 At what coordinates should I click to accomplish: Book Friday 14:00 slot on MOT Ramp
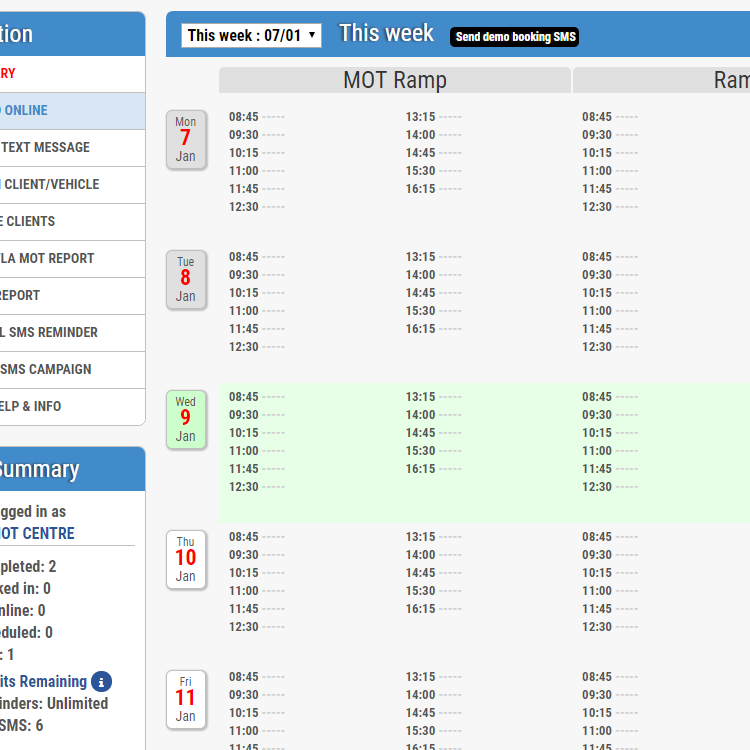[x=434, y=695]
